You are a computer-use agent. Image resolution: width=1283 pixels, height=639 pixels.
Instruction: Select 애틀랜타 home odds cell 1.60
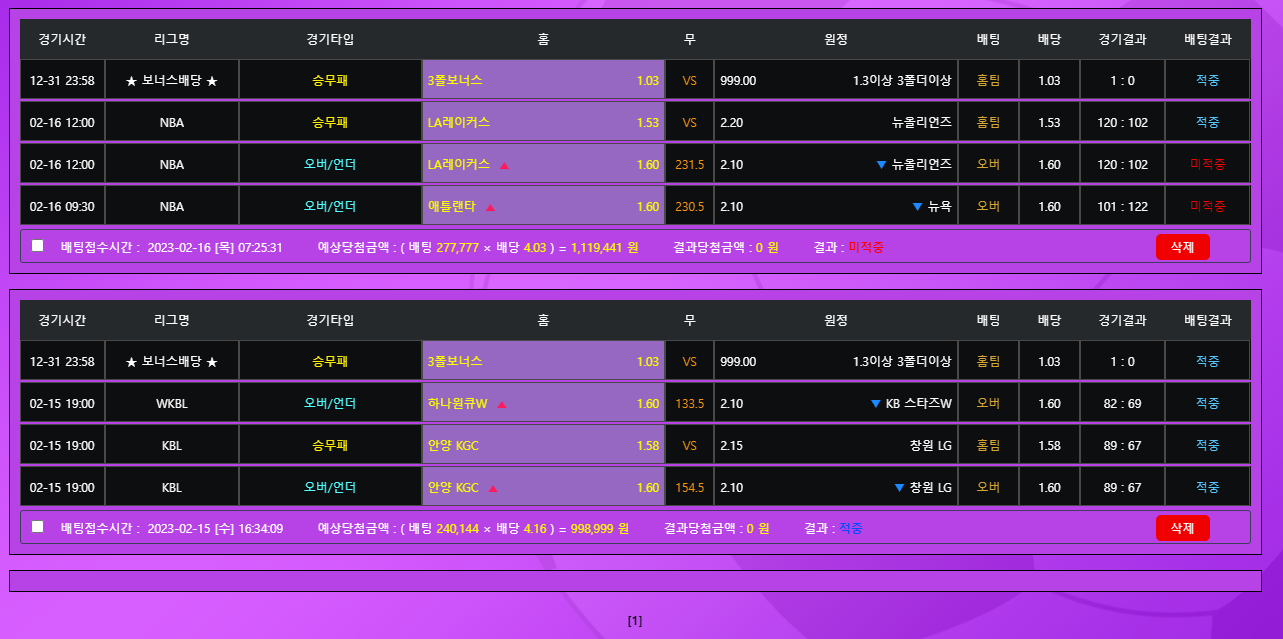pyautogui.click(x=543, y=207)
